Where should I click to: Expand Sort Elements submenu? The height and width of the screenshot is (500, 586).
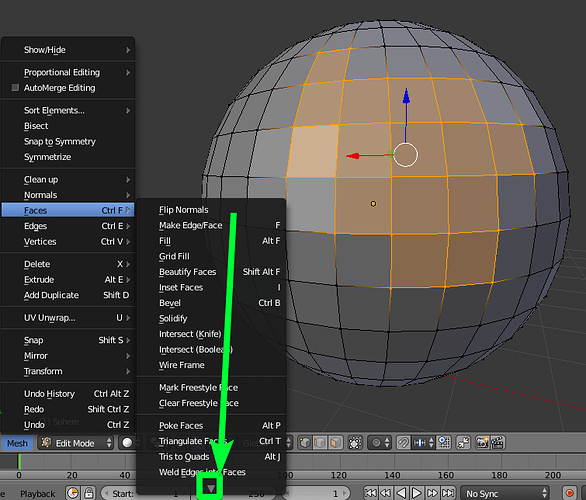pyautogui.click(x=68, y=111)
